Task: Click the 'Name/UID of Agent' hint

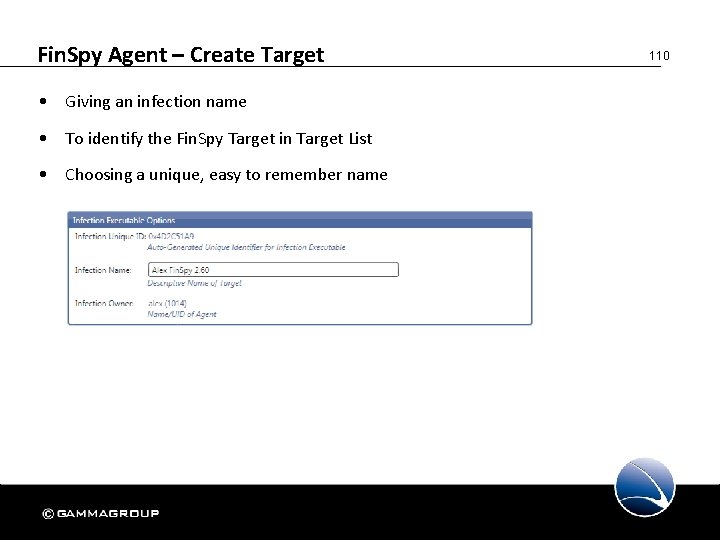Action: coord(182,314)
